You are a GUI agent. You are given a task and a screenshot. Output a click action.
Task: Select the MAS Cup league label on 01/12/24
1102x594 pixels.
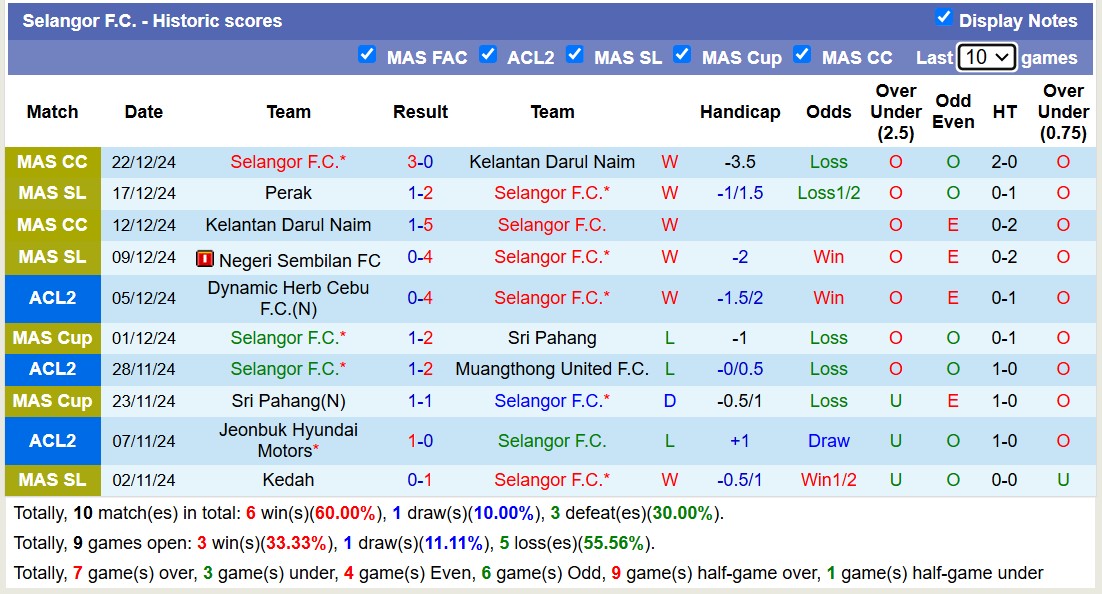click(53, 338)
